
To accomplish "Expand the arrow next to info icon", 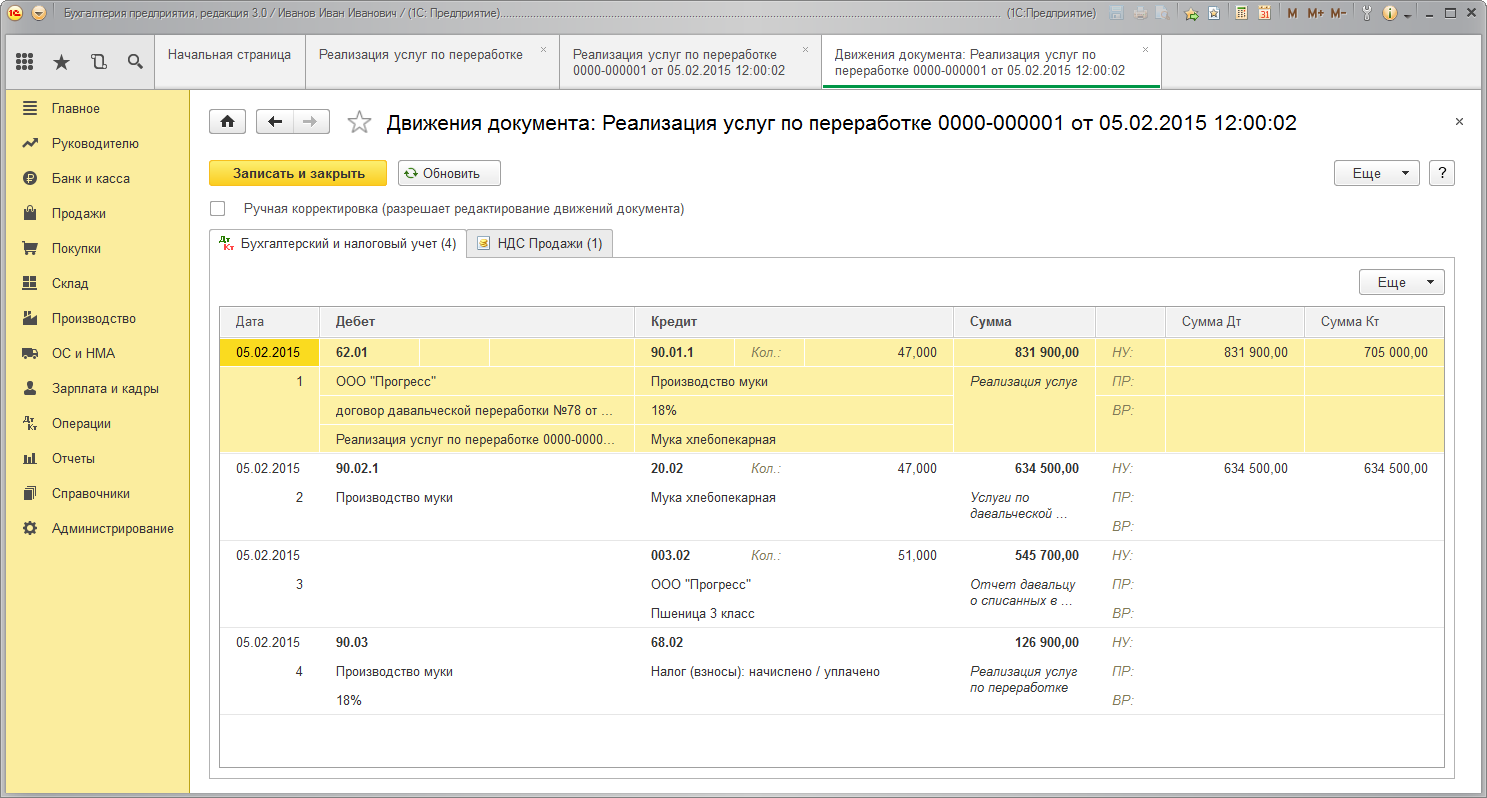I will [x=1407, y=15].
